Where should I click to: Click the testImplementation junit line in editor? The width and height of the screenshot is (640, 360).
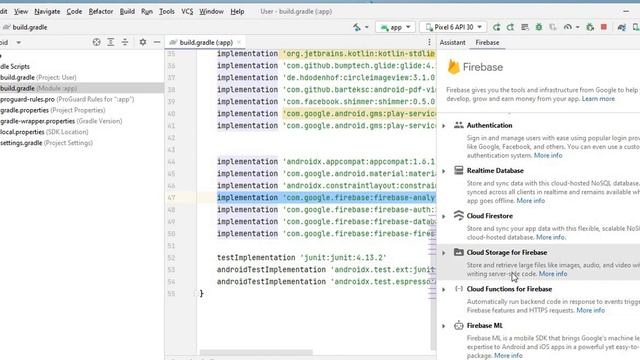point(301,258)
